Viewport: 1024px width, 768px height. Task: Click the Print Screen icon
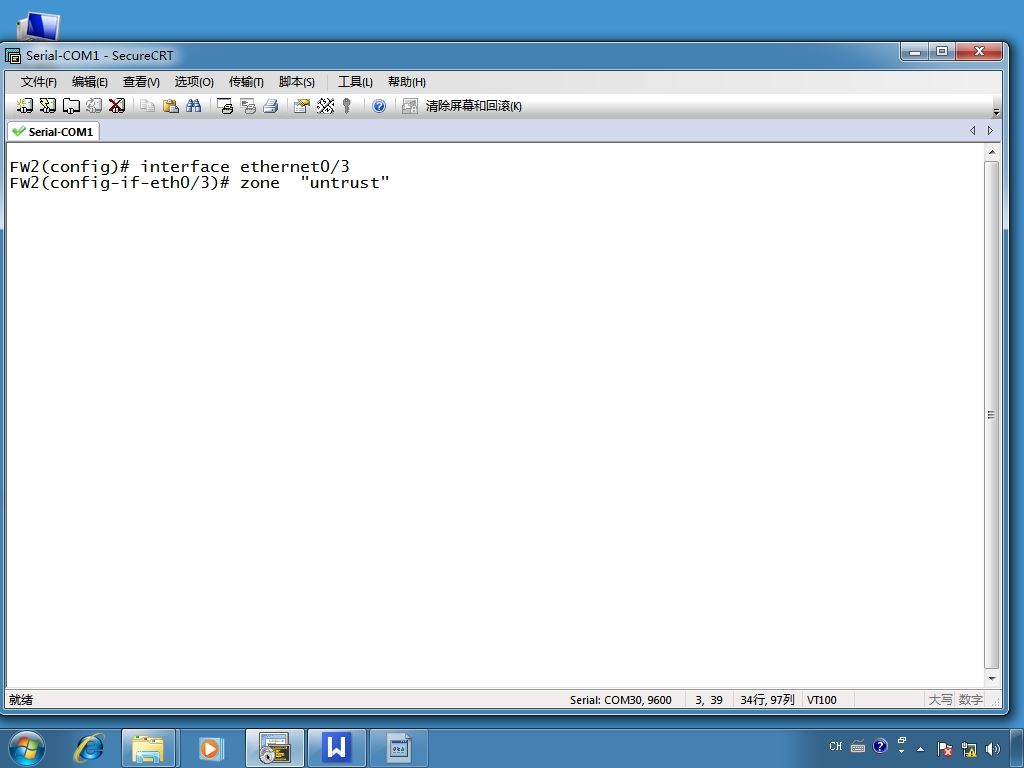click(225, 106)
